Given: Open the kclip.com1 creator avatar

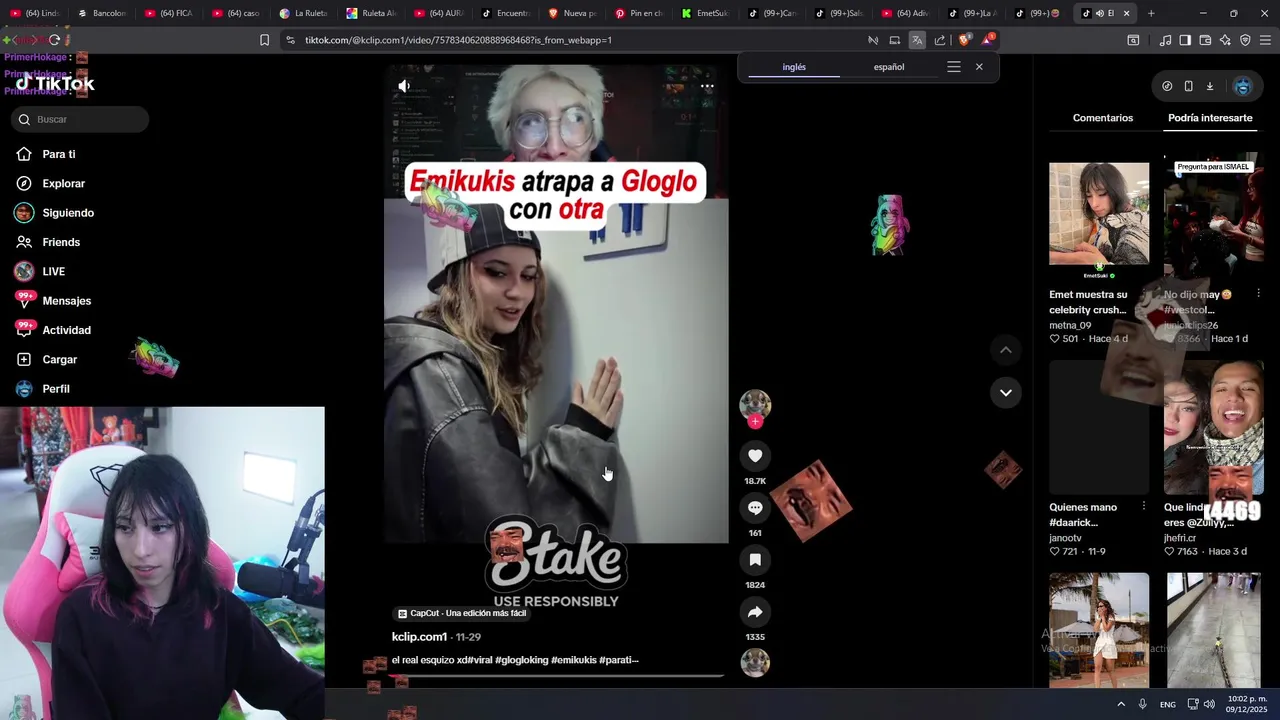Looking at the screenshot, I should 755,404.
